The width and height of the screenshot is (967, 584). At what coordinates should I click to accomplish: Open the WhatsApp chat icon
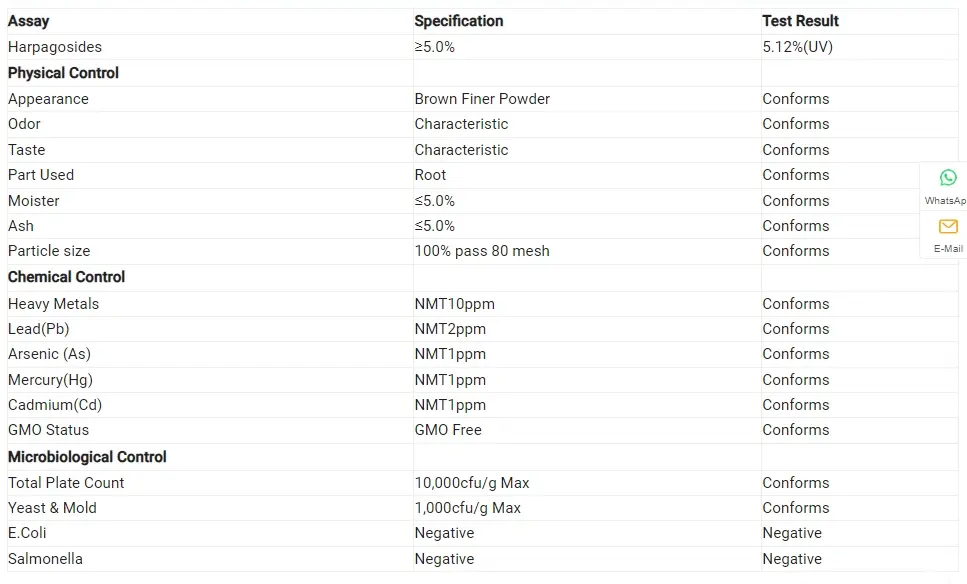(x=947, y=178)
